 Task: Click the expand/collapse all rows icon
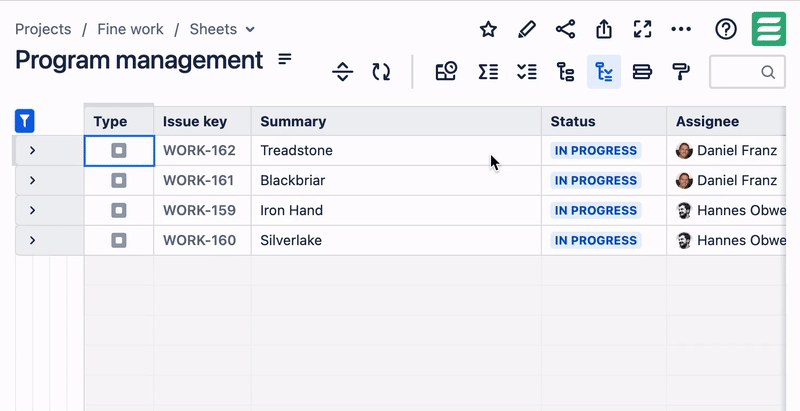coord(342,72)
